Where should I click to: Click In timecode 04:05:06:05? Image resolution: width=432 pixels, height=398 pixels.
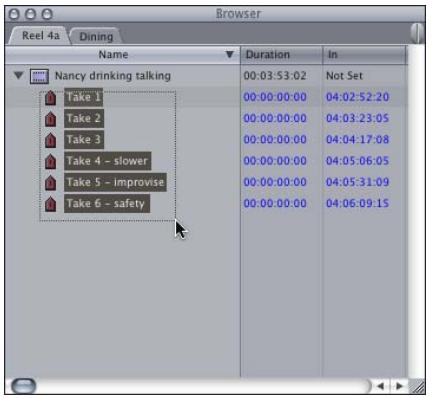point(357,161)
